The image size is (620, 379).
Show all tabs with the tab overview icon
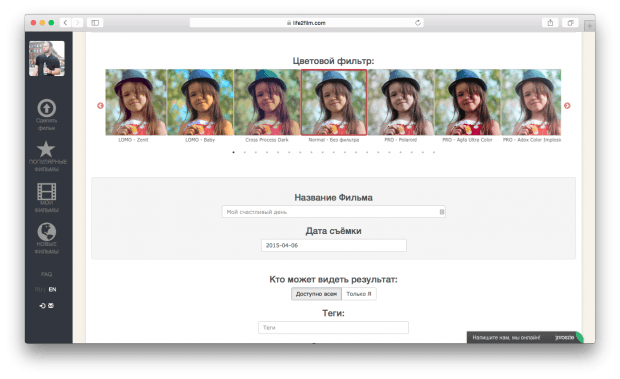coord(571,23)
